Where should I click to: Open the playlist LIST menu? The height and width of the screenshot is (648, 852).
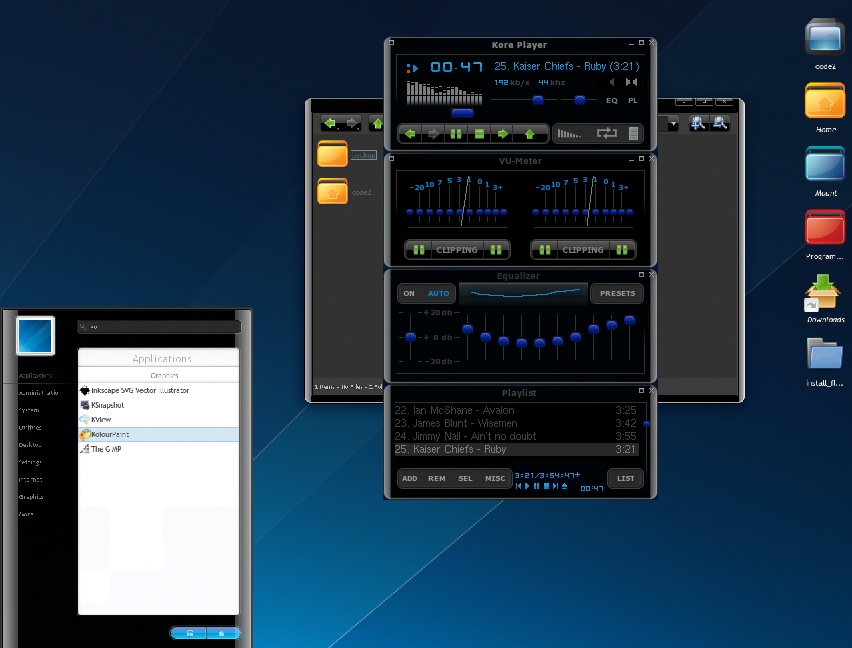tap(625, 479)
